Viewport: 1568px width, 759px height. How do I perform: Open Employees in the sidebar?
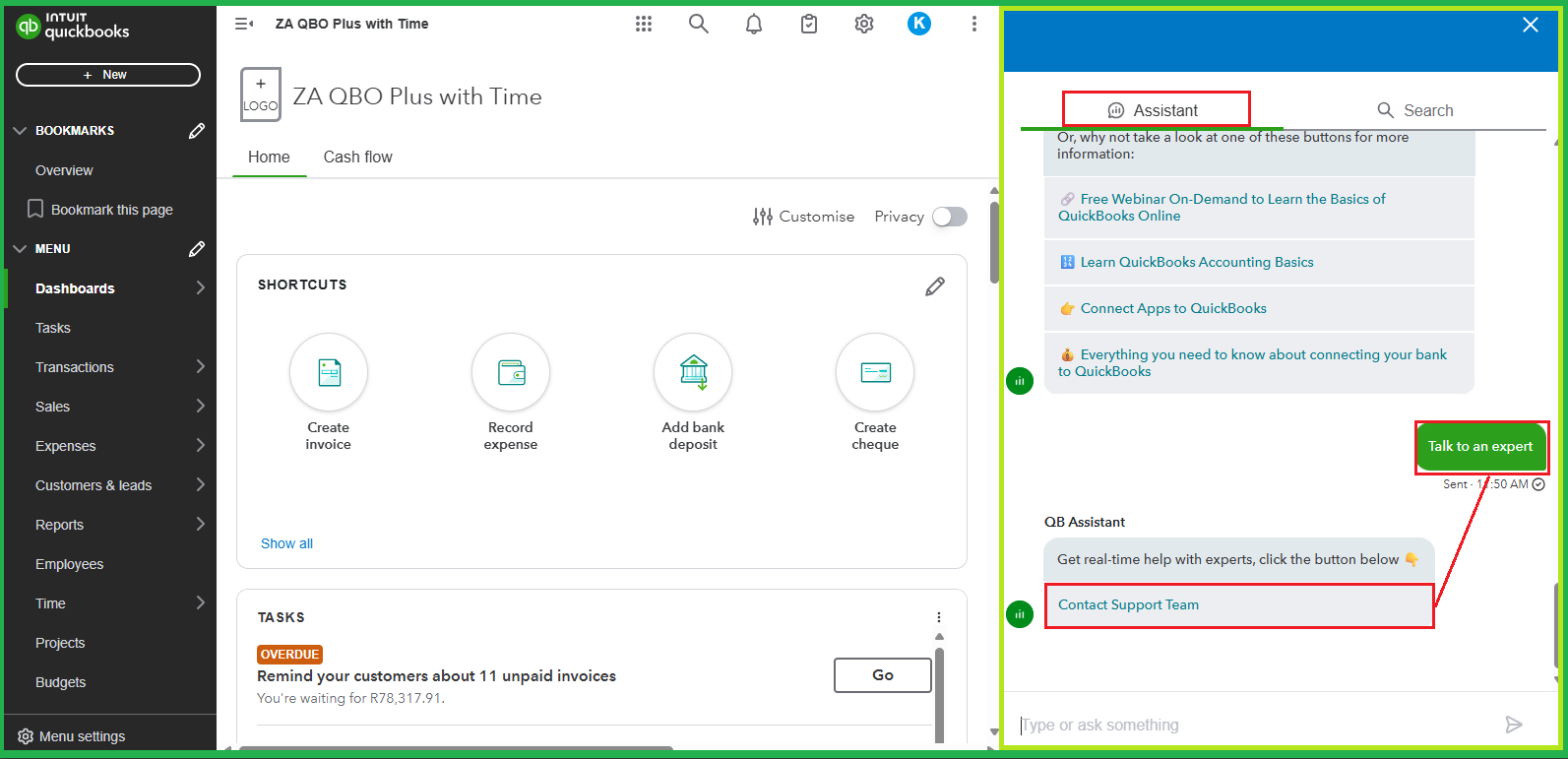pyautogui.click(x=69, y=564)
